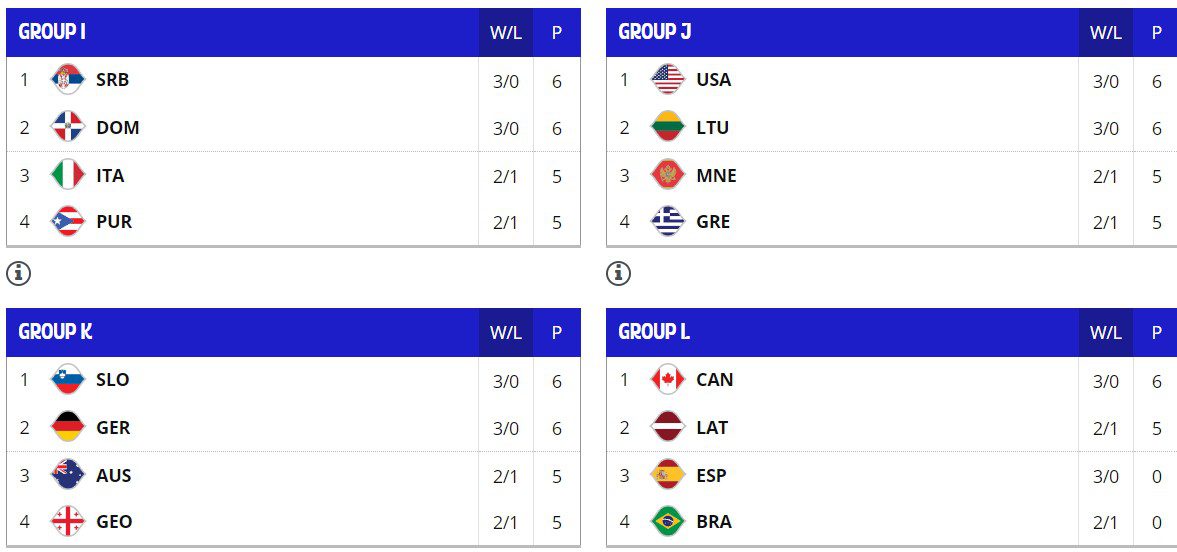
Task: Open the PUR team link
Action: (114, 222)
